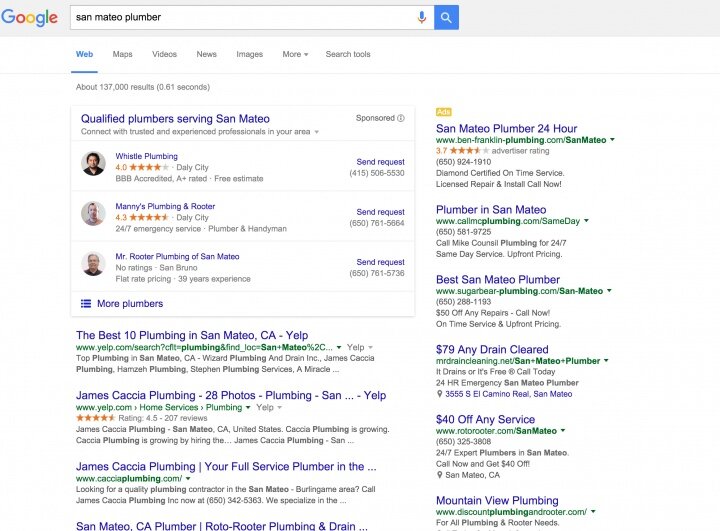Open The Best 10 Plumbing in San Mateo Yelp result
The height and width of the screenshot is (531, 720).
(192, 335)
